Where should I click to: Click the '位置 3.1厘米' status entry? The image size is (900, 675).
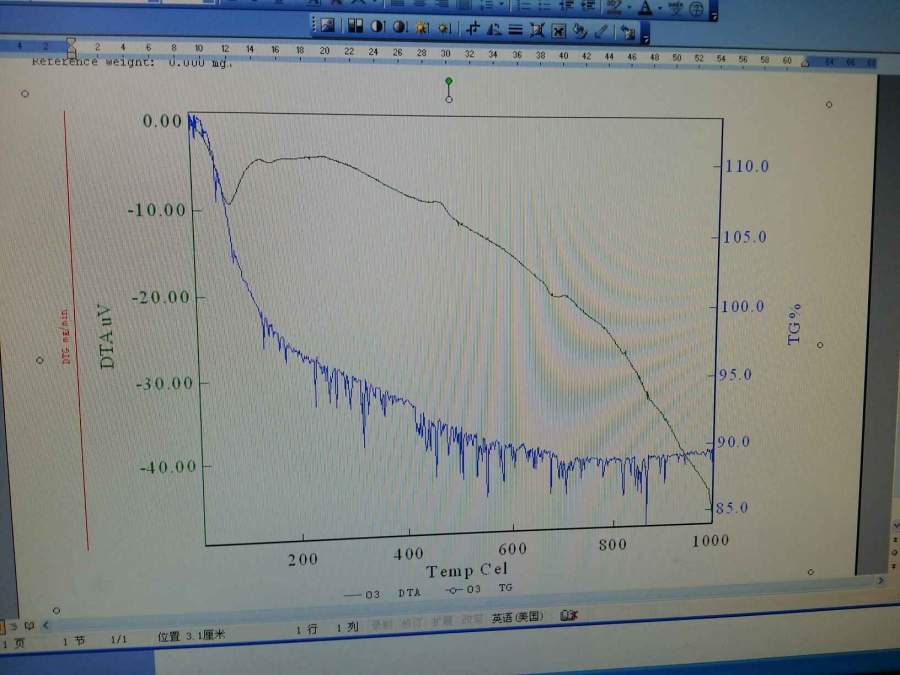pyautogui.click(x=191, y=635)
